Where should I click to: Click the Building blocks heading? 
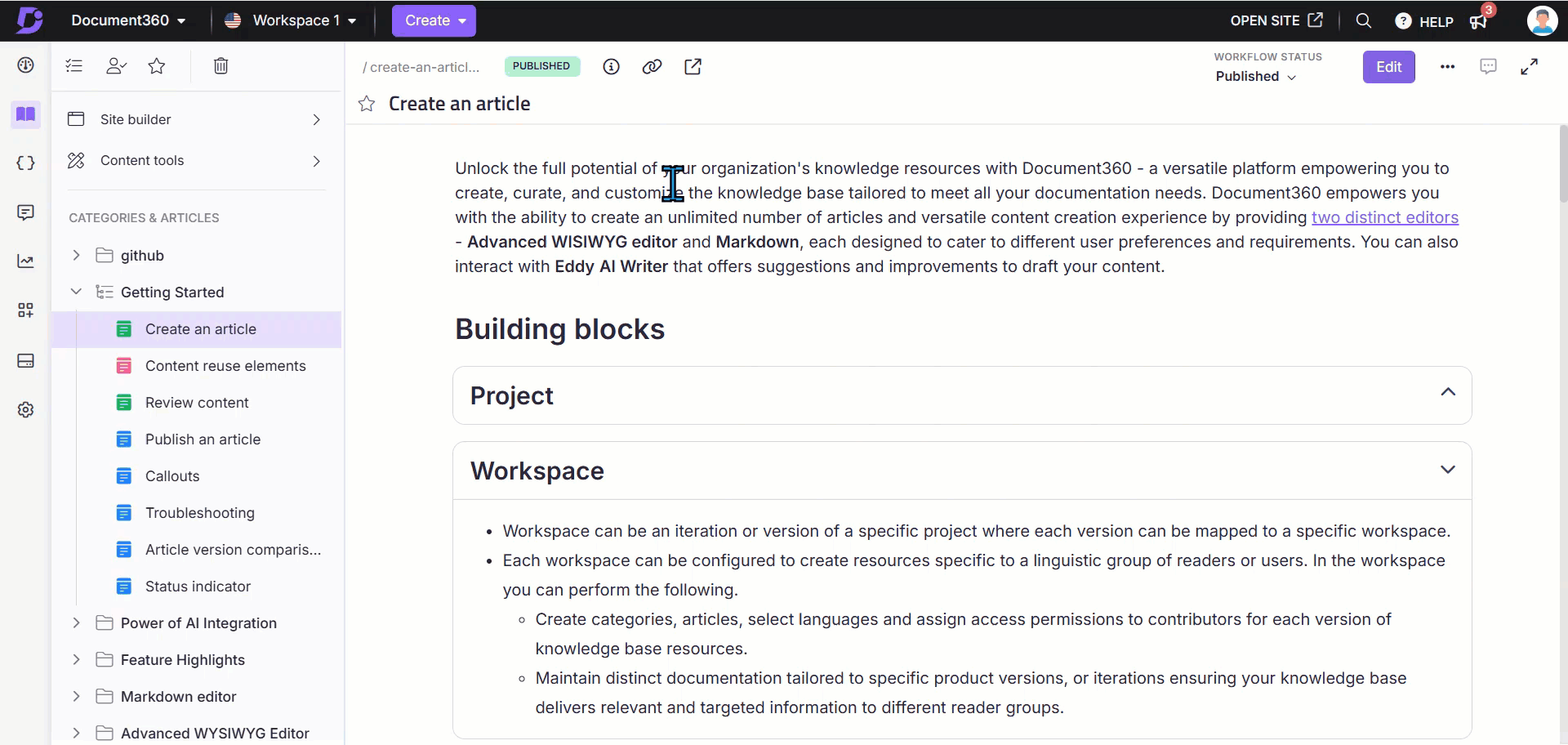click(560, 329)
